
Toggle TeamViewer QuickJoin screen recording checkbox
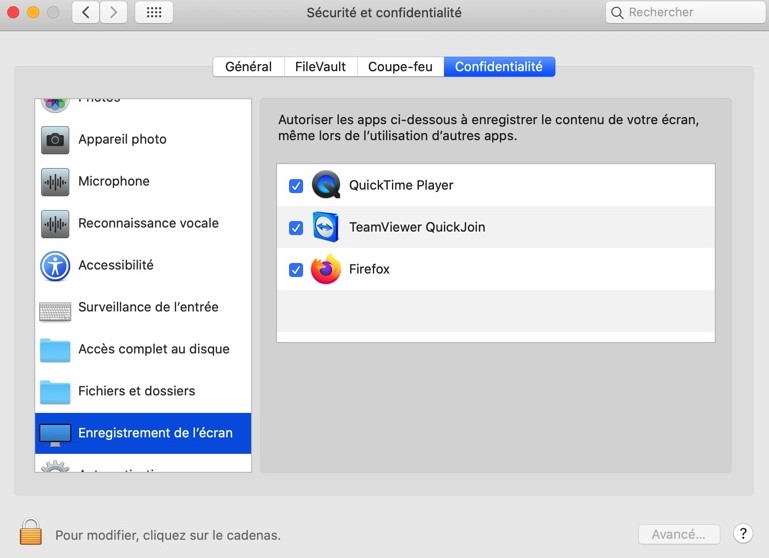click(296, 228)
